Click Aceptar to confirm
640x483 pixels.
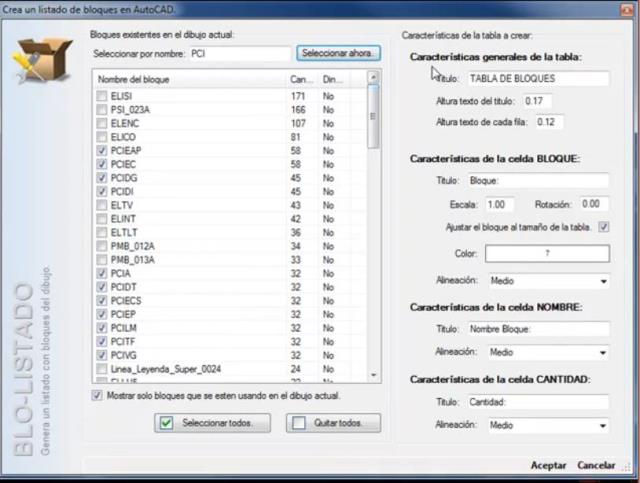point(548,465)
